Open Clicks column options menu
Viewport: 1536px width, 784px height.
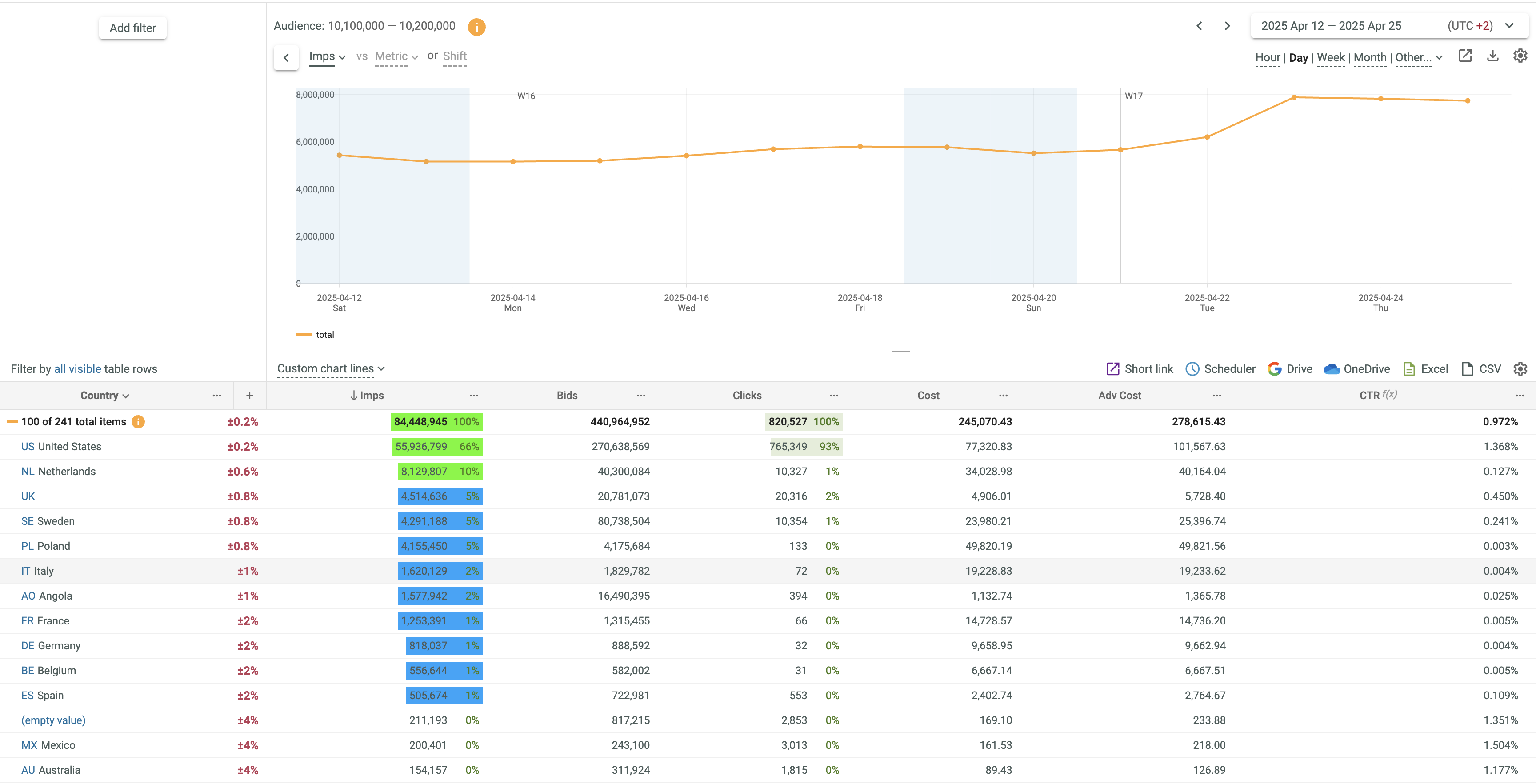pos(834,396)
